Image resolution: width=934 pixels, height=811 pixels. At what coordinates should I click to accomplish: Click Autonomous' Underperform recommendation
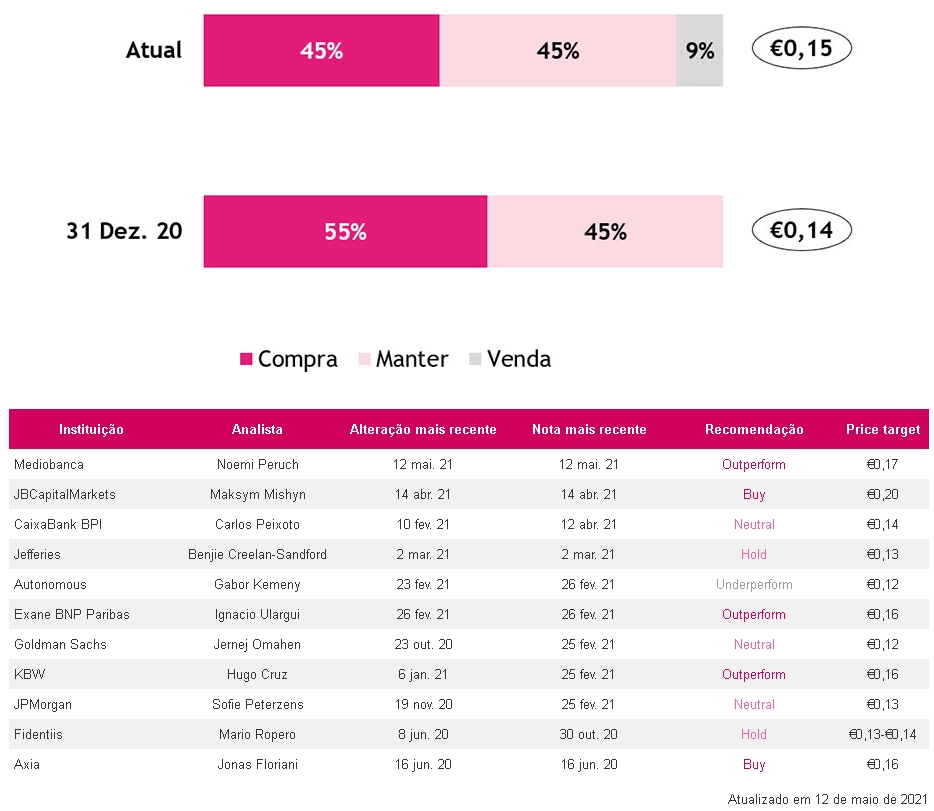[754, 584]
